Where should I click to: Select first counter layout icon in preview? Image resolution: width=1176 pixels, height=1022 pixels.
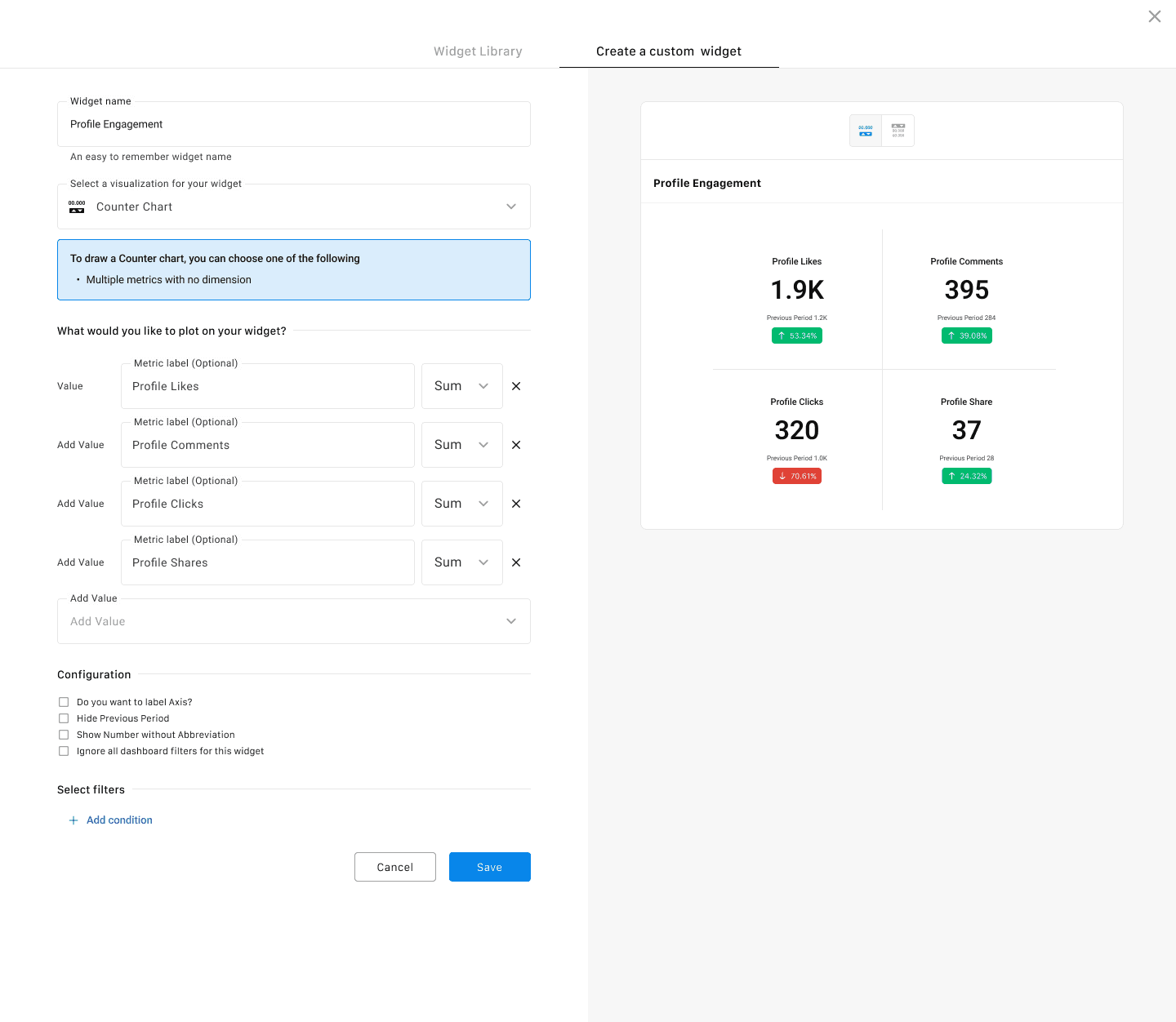(x=866, y=131)
